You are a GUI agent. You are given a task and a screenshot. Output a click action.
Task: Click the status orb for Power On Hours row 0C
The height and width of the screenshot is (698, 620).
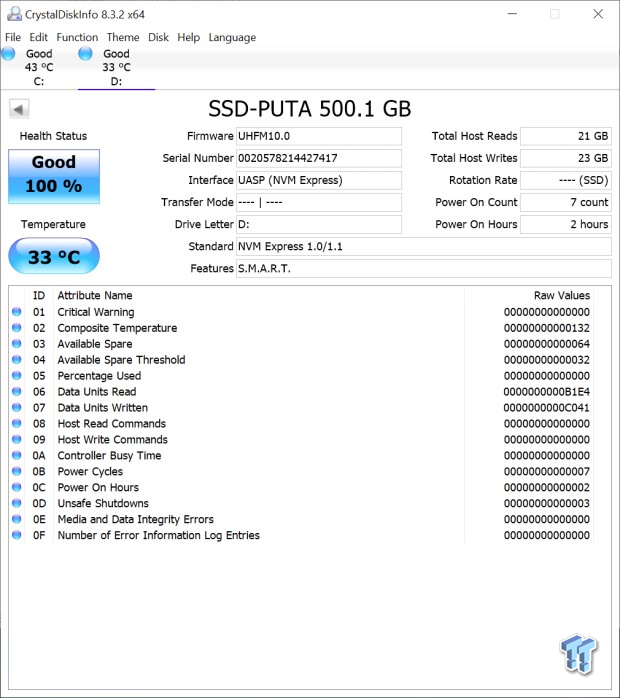tap(17, 487)
